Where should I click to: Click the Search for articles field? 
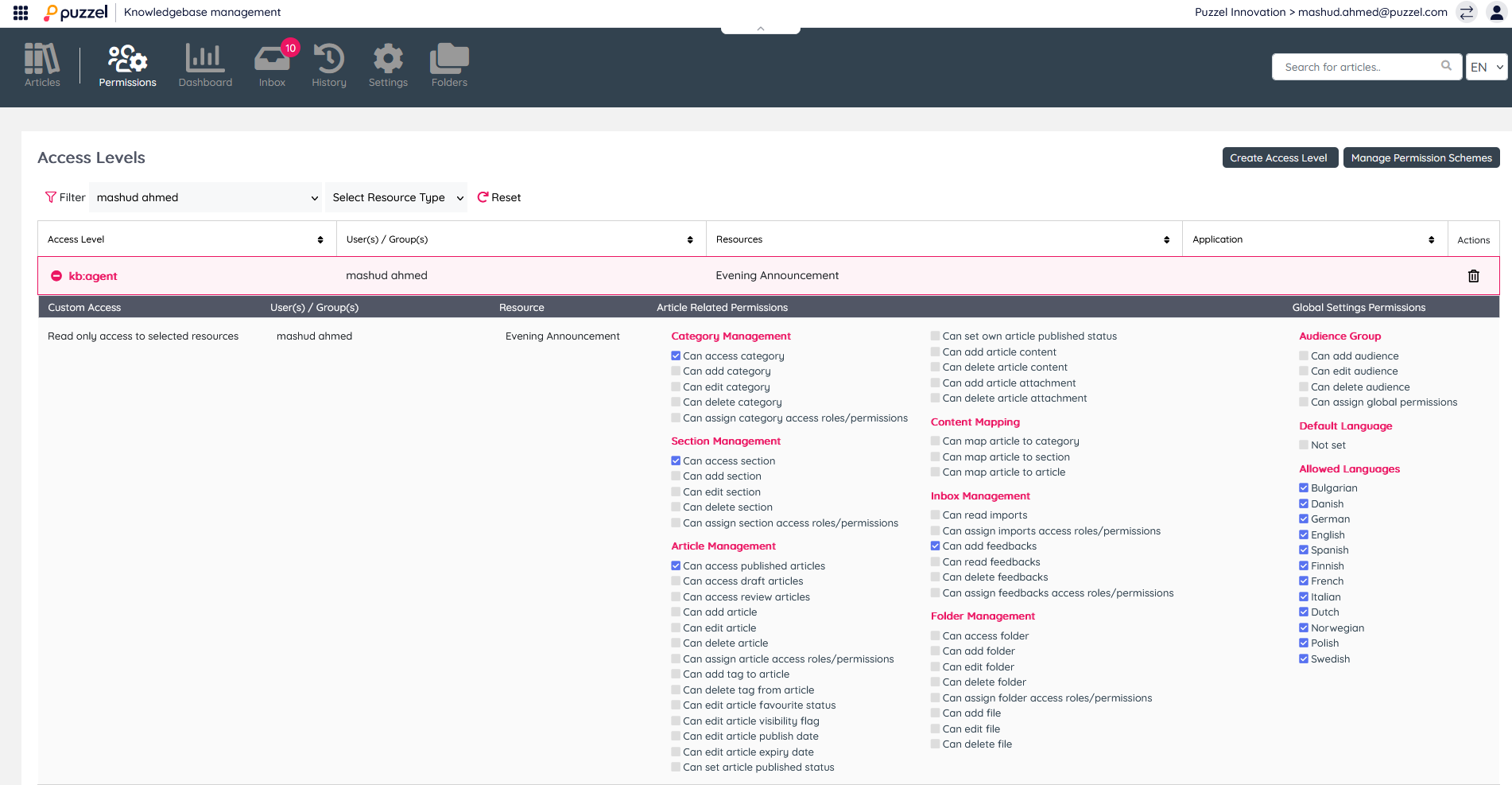1359,68
